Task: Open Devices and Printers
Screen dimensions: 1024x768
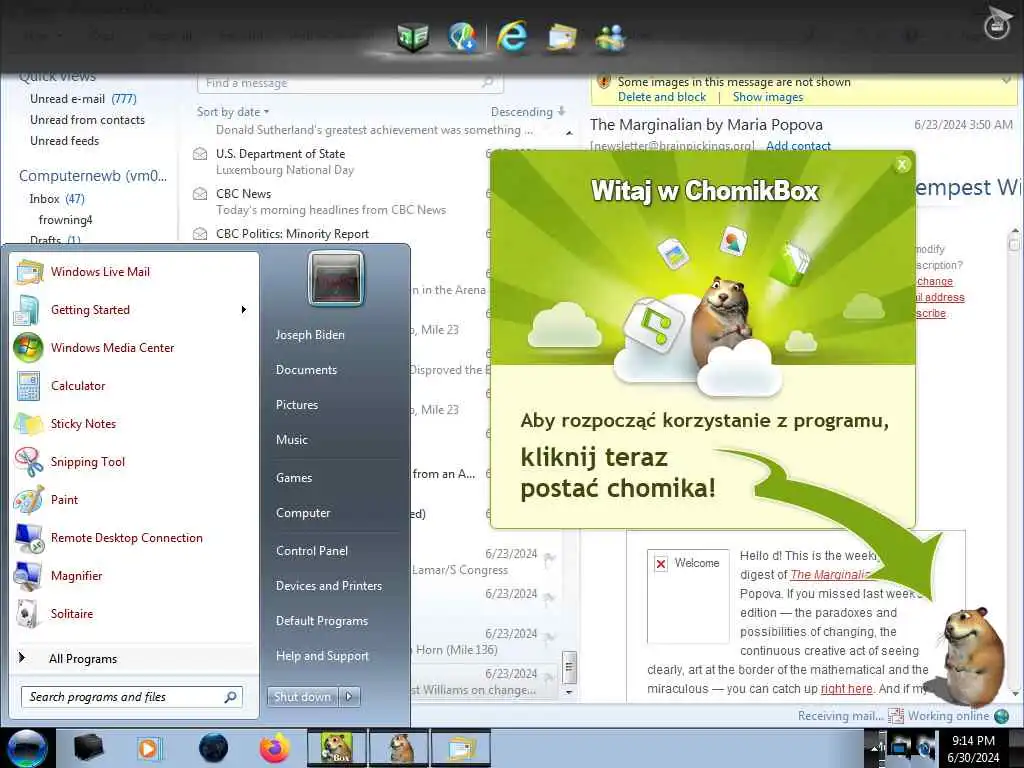Action: point(328,586)
